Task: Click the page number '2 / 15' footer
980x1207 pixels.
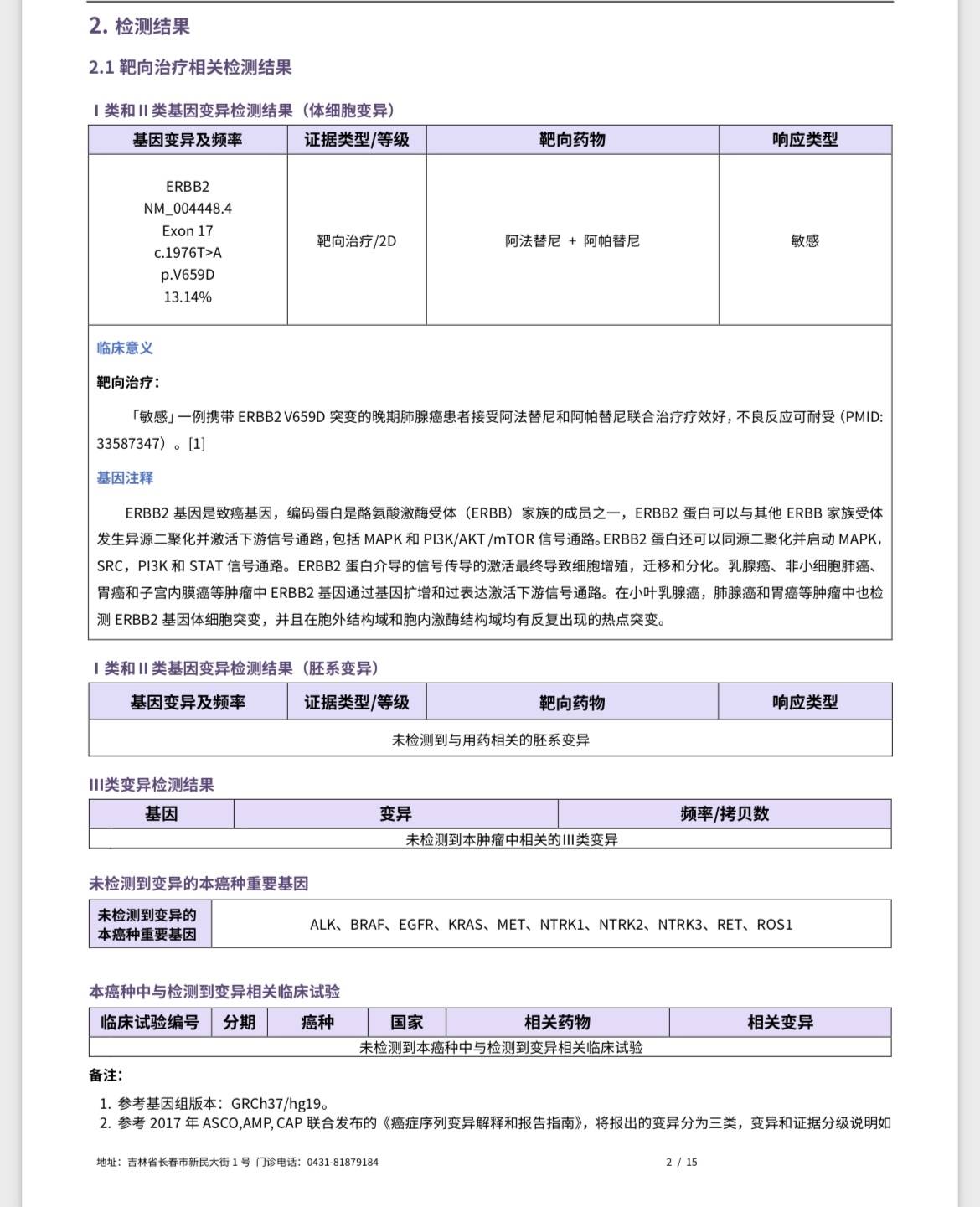Action: pyautogui.click(x=681, y=1162)
